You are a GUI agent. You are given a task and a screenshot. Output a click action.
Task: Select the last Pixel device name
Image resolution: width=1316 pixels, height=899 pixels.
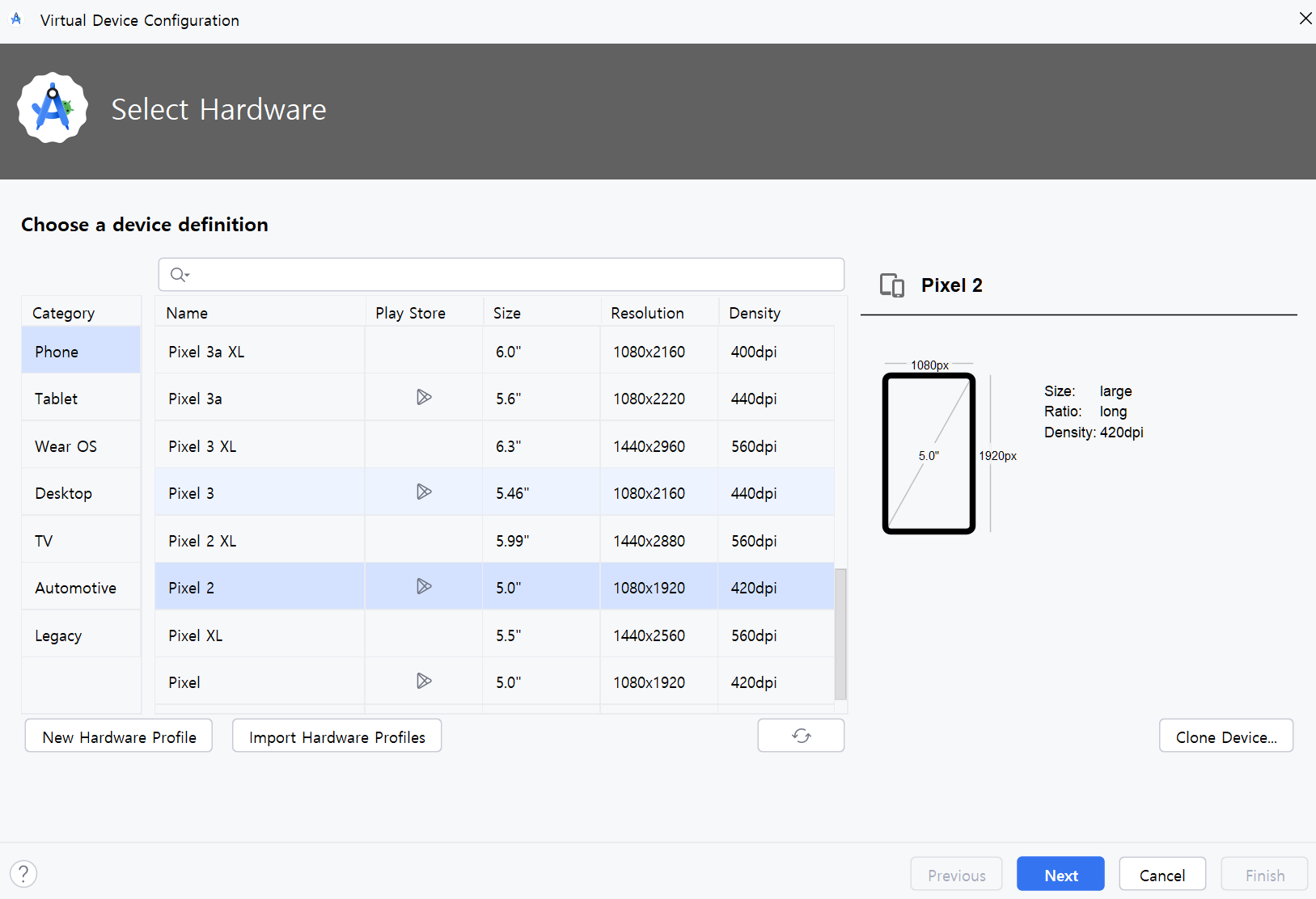[x=184, y=682]
